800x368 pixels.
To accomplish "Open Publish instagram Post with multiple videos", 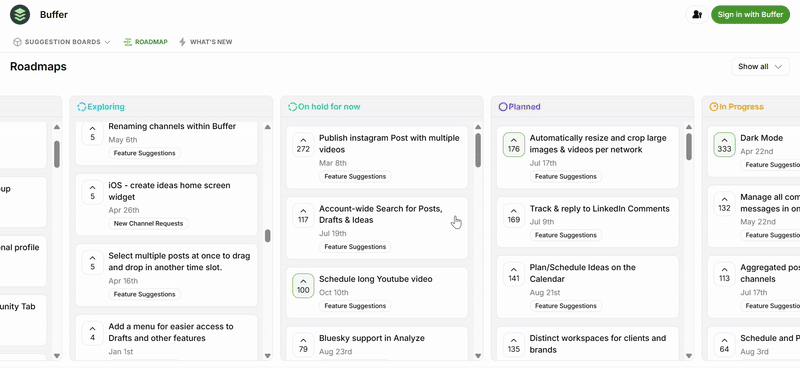I will [x=389, y=144].
